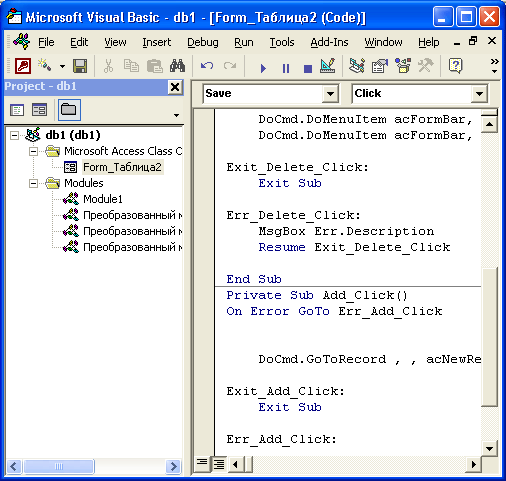Image resolution: width=506 pixels, height=481 pixels.
Task: Run the Sub with the play icon
Action: [x=263, y=68]
